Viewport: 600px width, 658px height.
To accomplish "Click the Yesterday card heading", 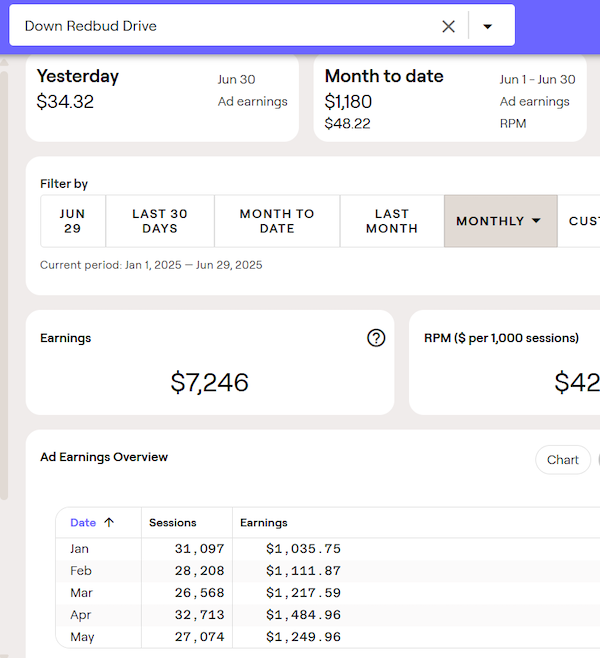I will pos(78,77).
